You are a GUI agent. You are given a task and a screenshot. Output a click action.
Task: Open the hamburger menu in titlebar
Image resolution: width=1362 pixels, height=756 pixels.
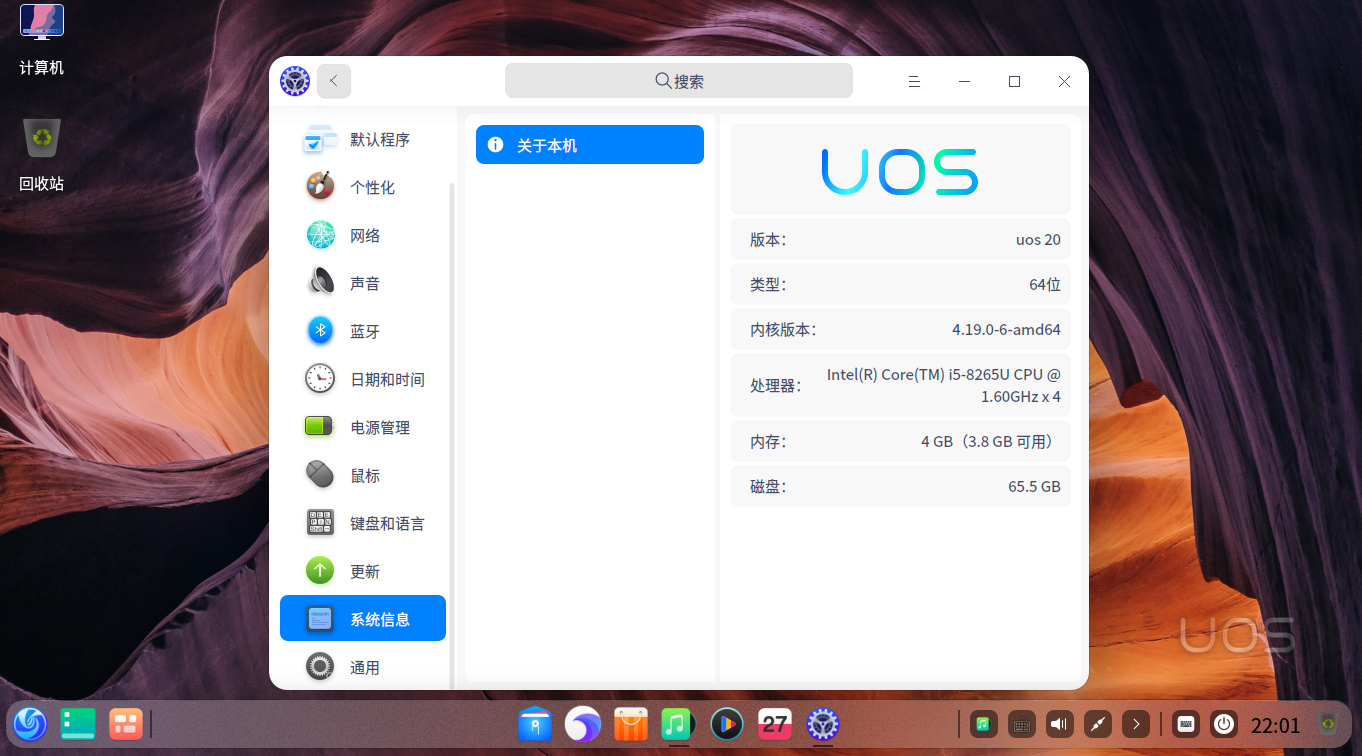[x=914, y=81]
